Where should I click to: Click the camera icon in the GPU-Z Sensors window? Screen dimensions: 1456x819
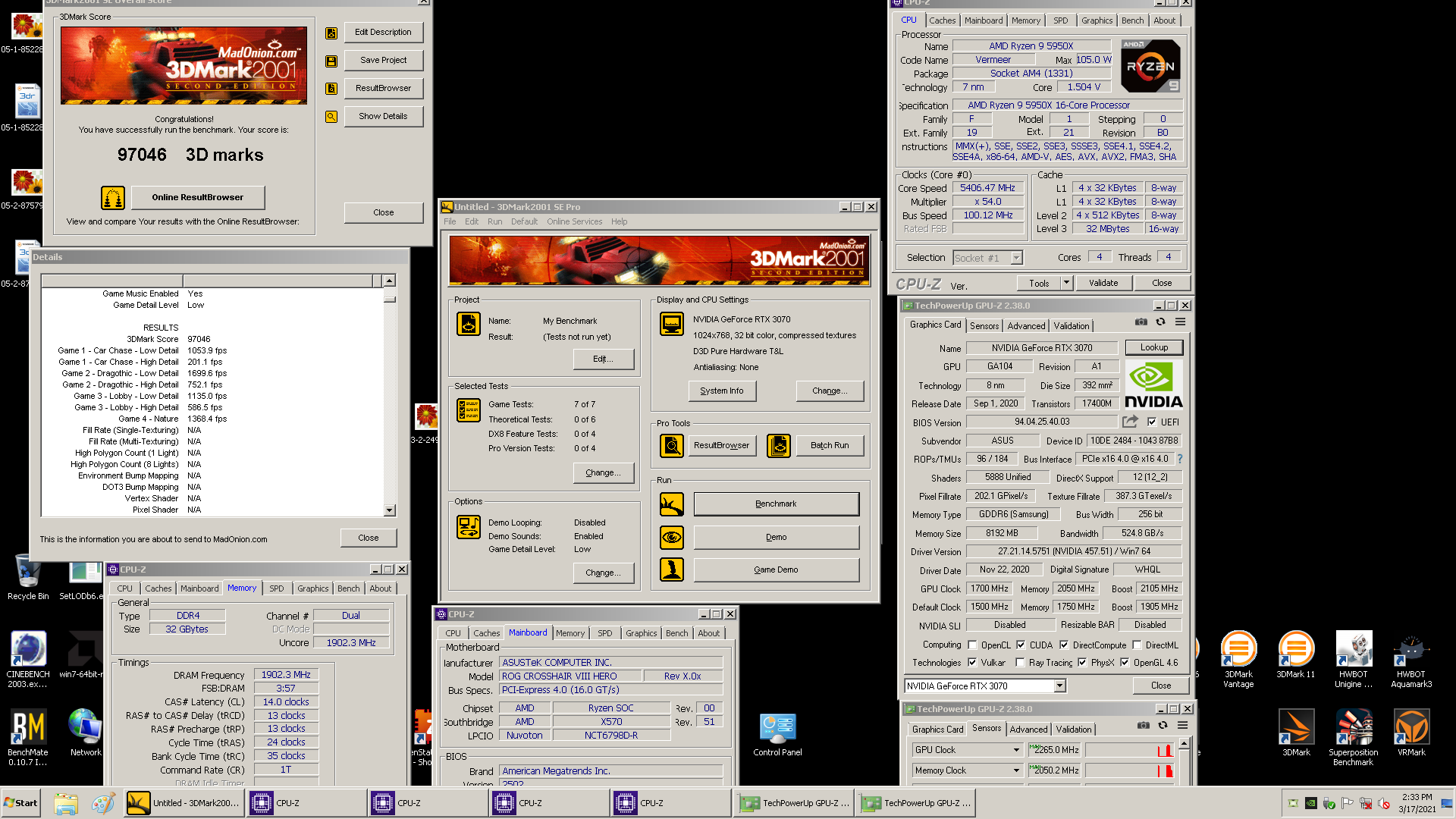[1143, 726]
